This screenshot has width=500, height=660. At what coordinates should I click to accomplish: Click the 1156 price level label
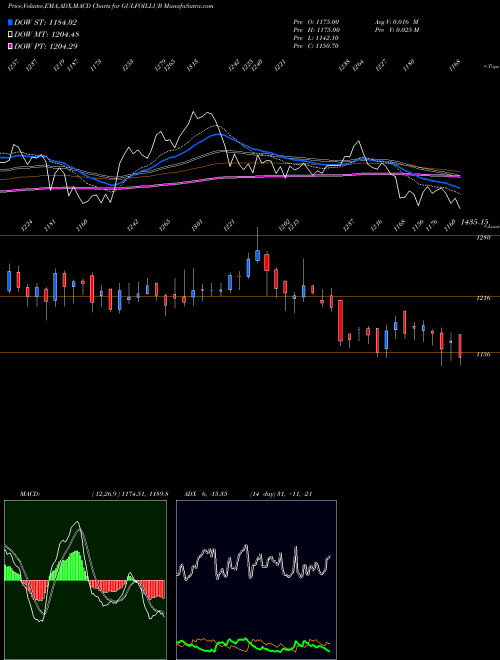483,354
